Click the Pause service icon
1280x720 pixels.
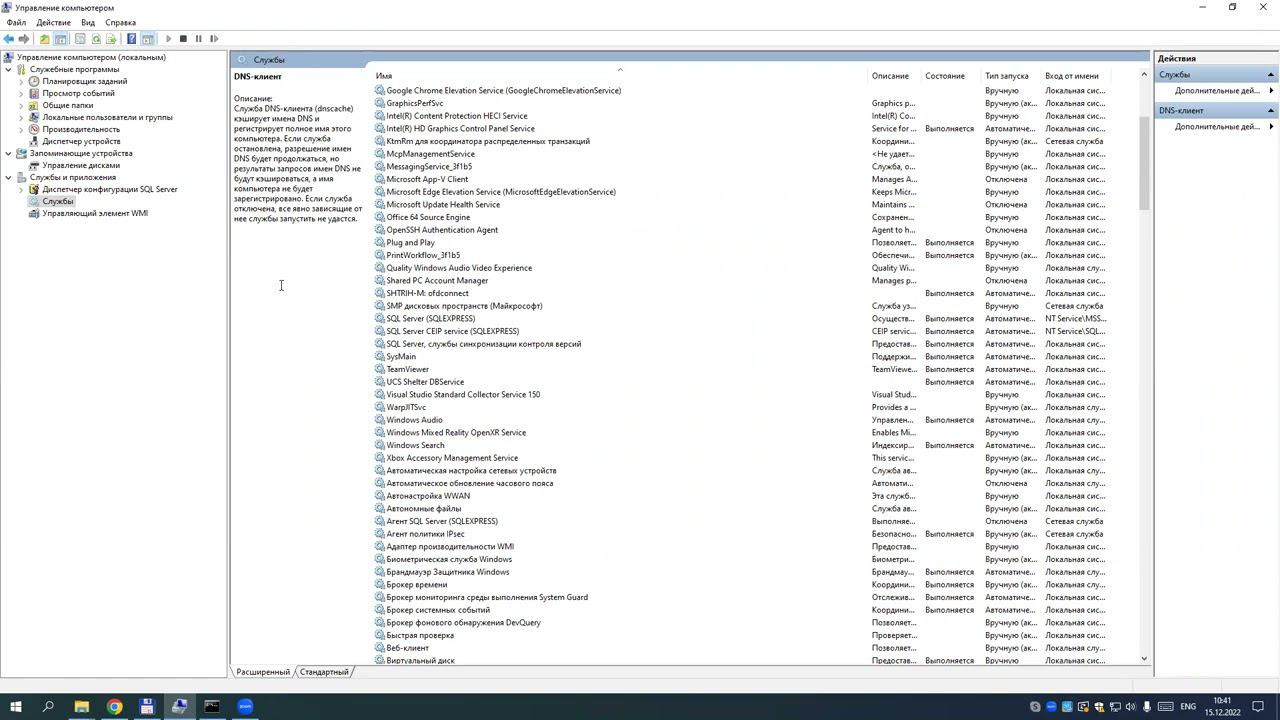tap(198, 39)
